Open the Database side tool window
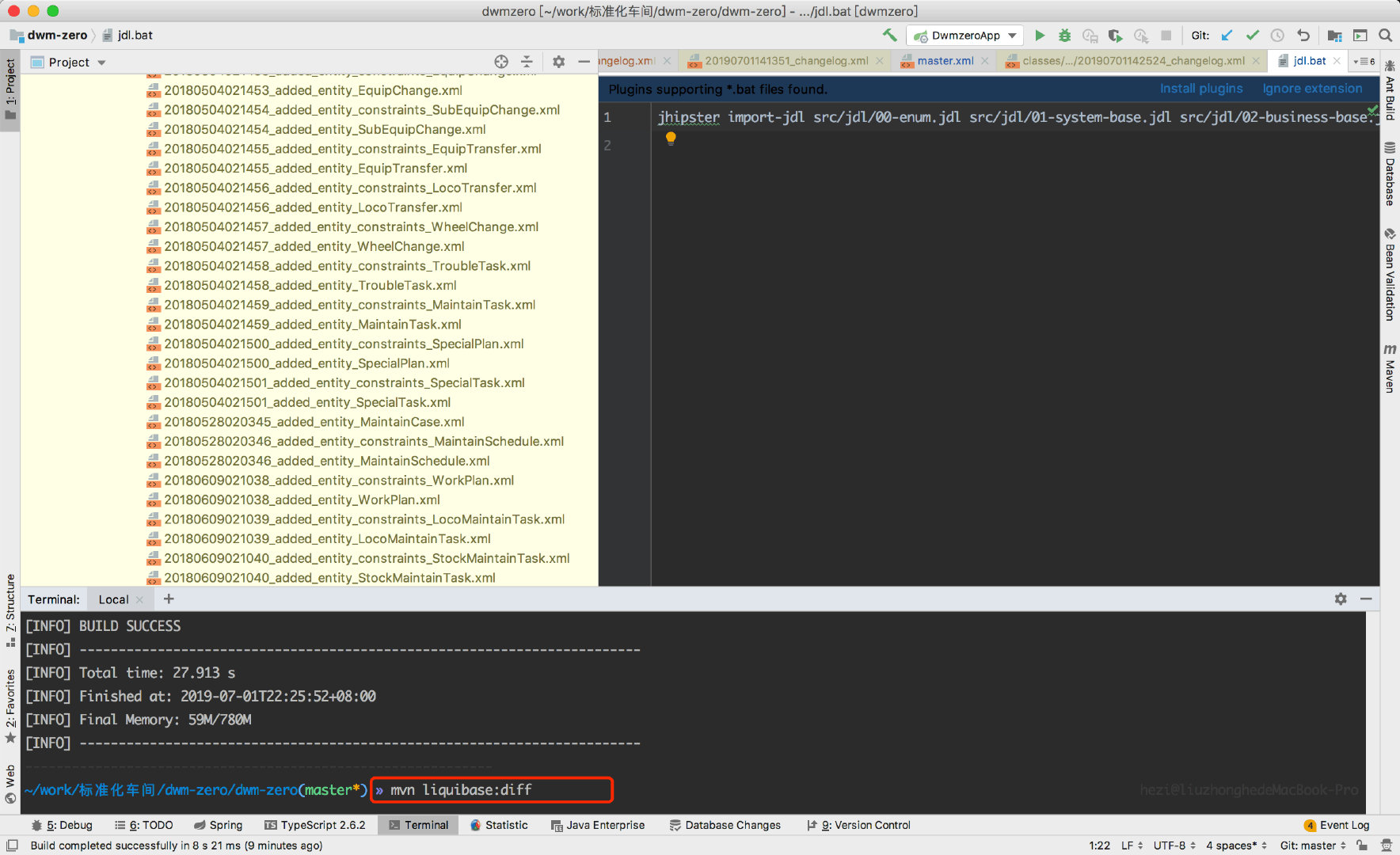 coord(1390,173)
